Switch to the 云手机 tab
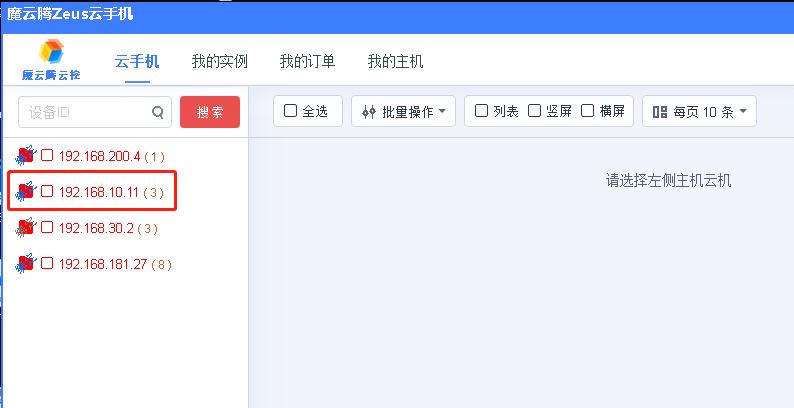 [137, 62]
